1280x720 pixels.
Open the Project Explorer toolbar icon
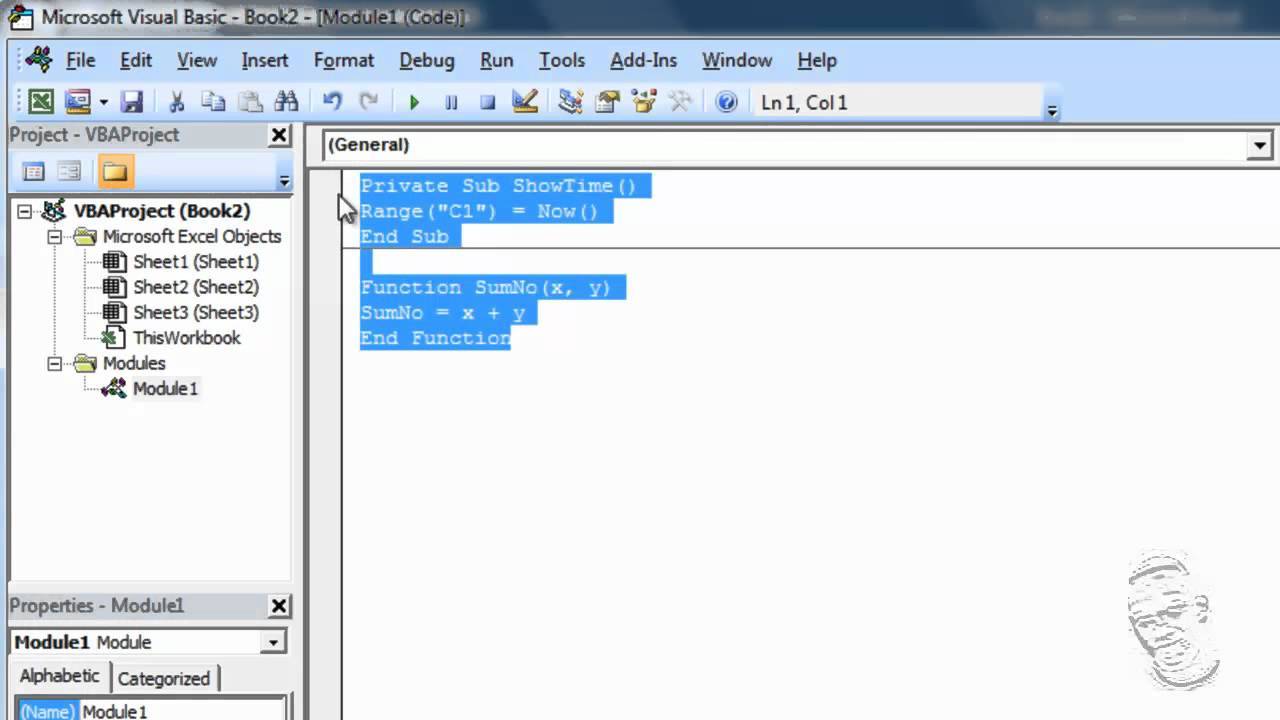[570, 101]
